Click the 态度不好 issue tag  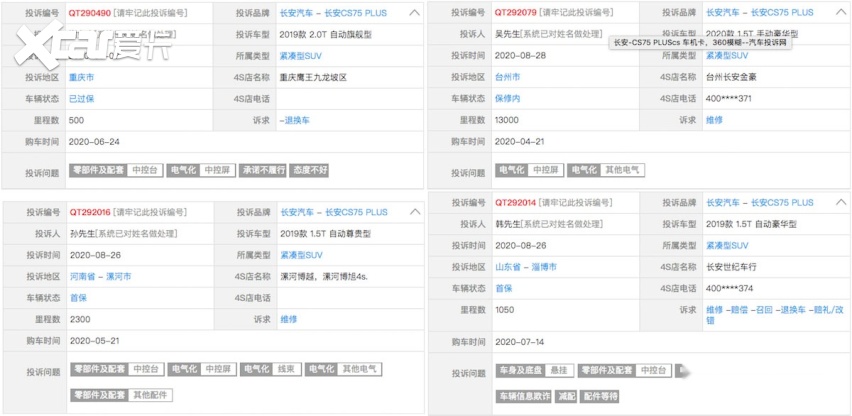[x=309, y=170]
